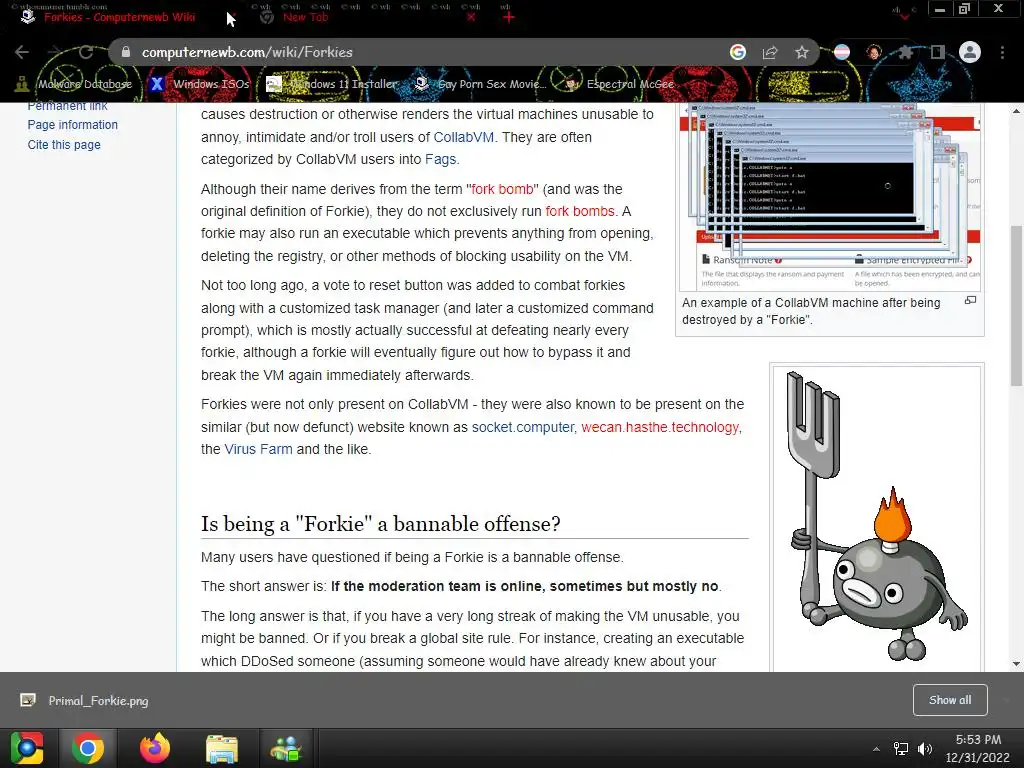
Task: Click the scrollbar down arrow
Action: 1016,664
